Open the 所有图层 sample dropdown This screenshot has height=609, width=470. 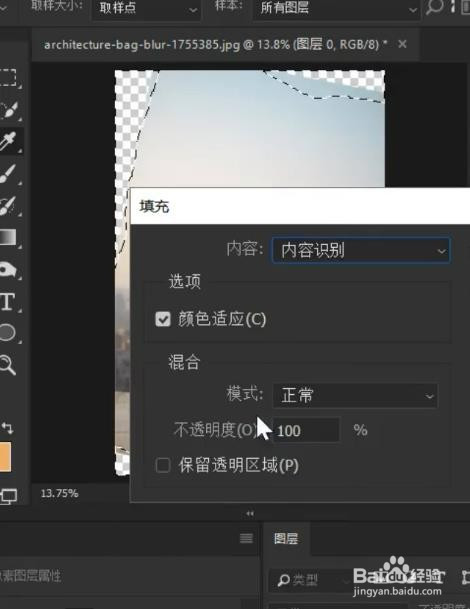pyautogui.click(x=337, y=9)
